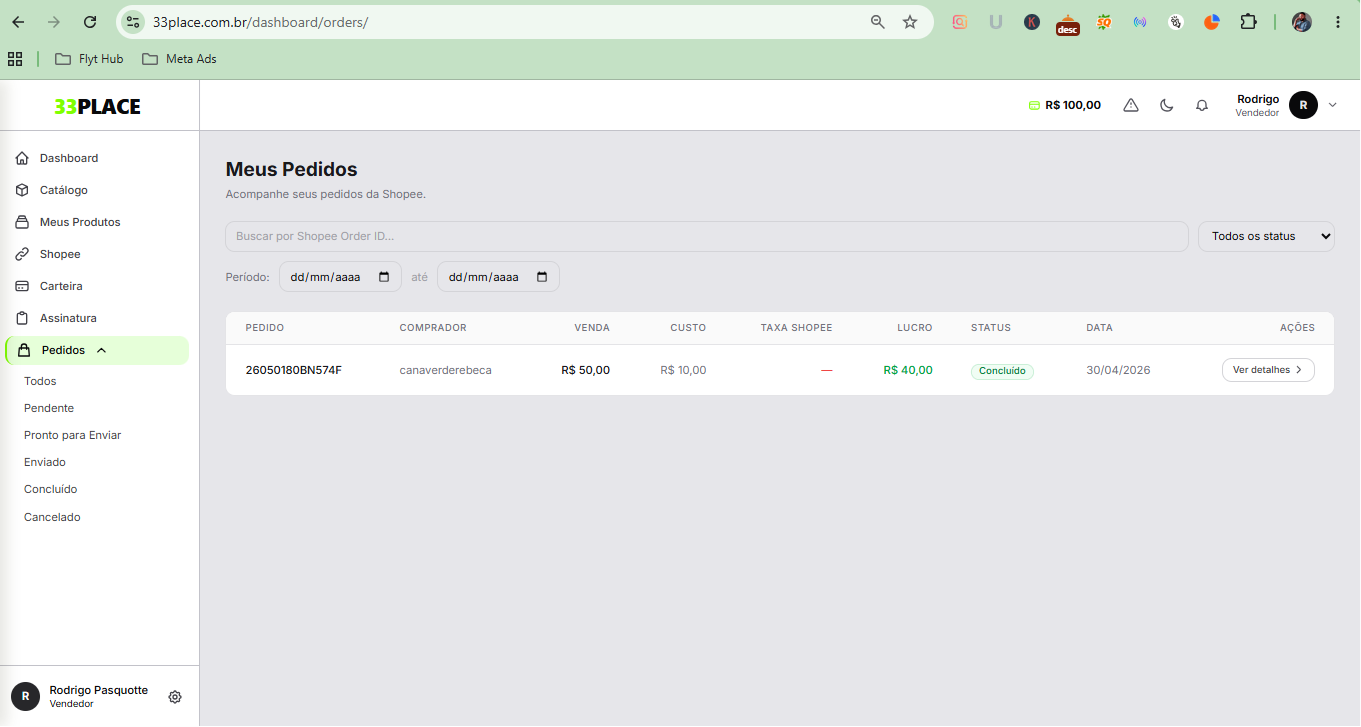Collapse the Pedidos menu chevron
Screen dimensions: 1361x727
click(101, 350)
